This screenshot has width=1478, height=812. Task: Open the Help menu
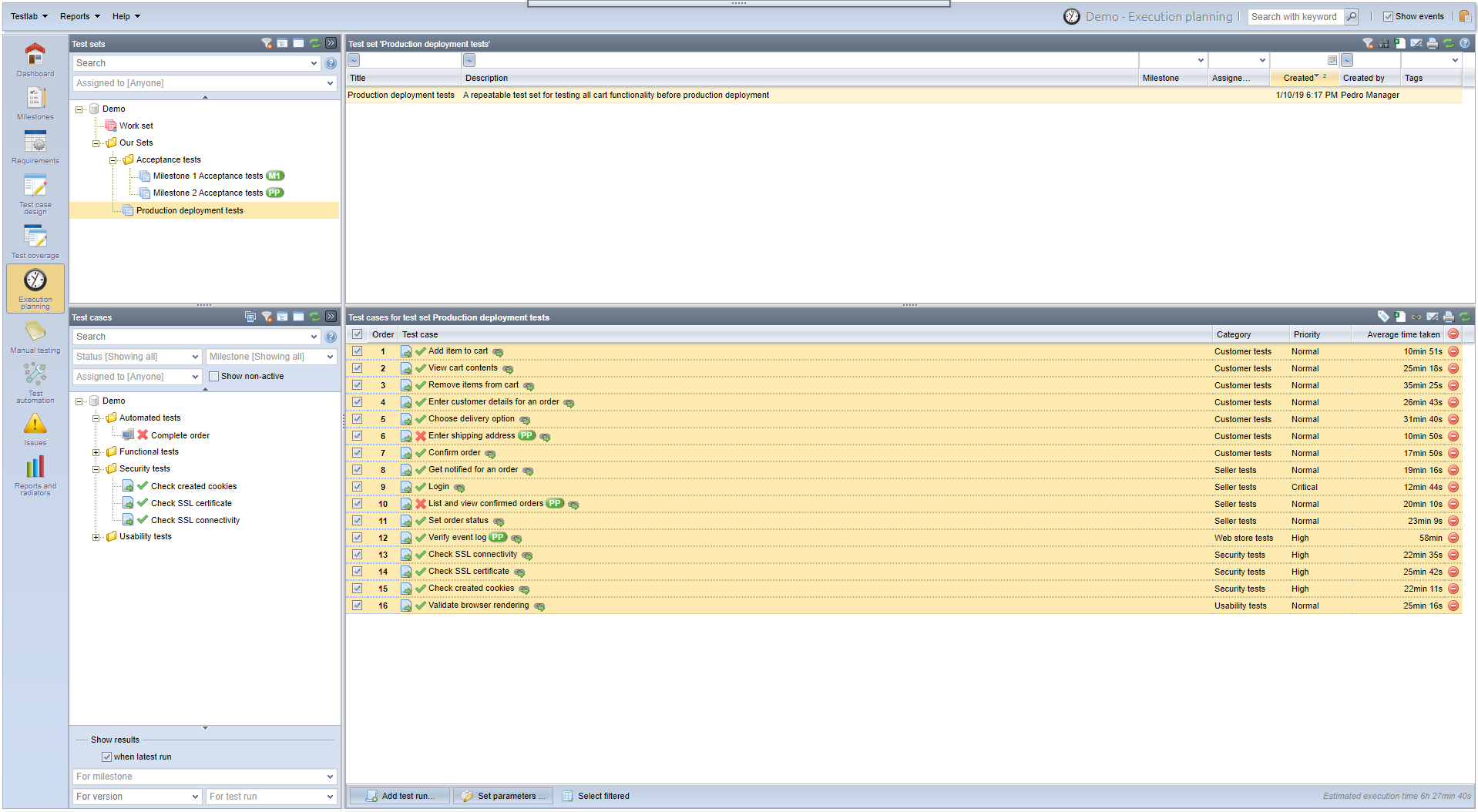click(126, 16)
